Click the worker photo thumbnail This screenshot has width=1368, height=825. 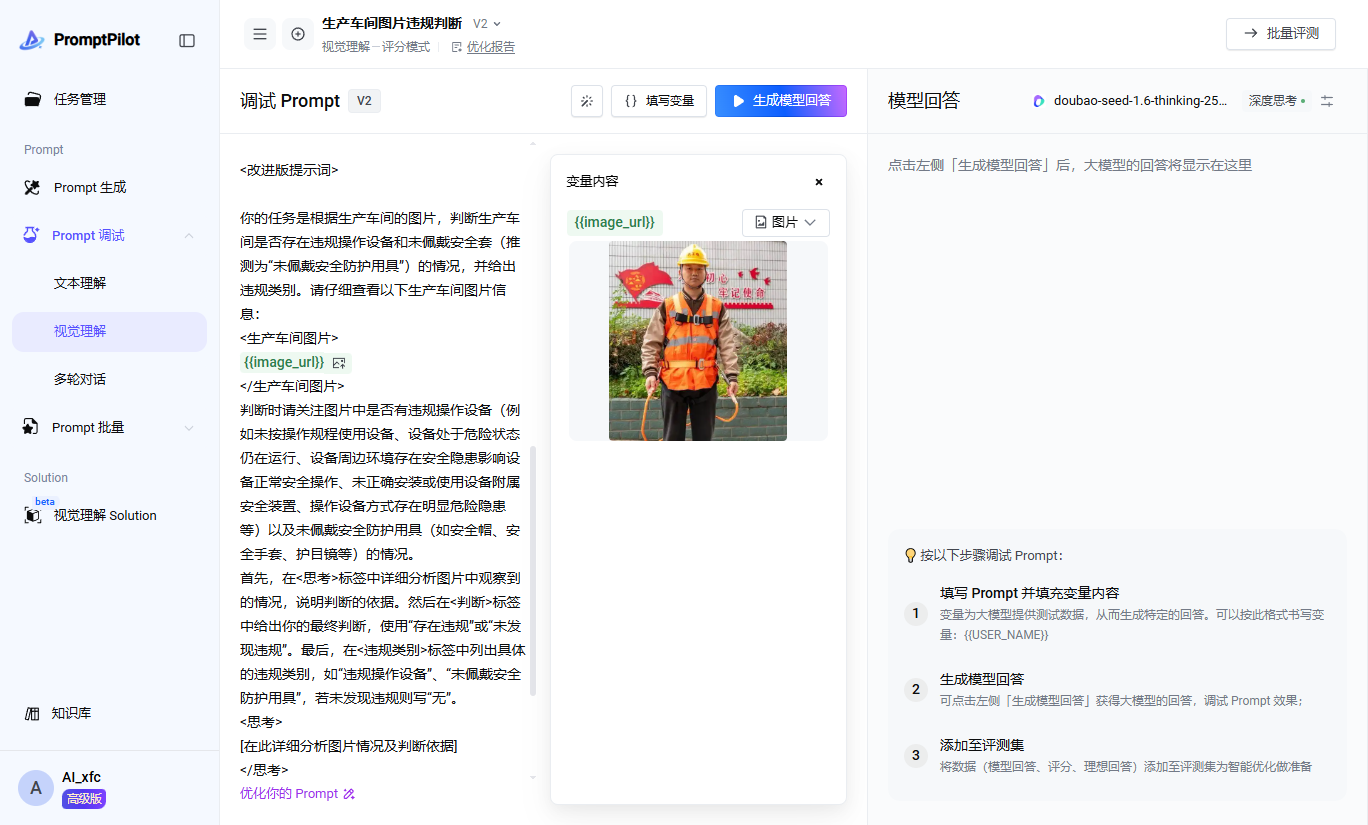(698, 341)
